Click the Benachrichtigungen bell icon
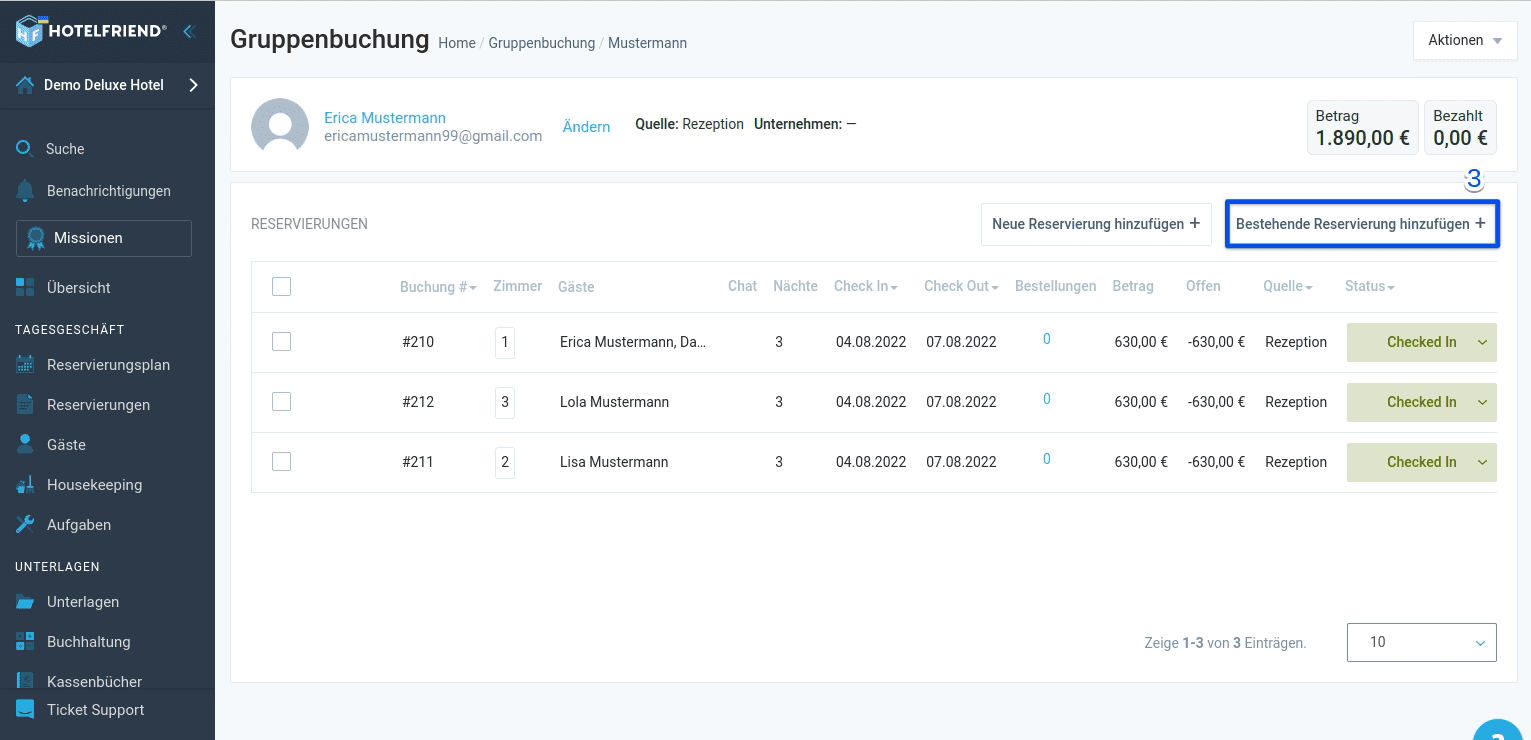The height and width of the screenshot is (740, 1531). (26, 191)
